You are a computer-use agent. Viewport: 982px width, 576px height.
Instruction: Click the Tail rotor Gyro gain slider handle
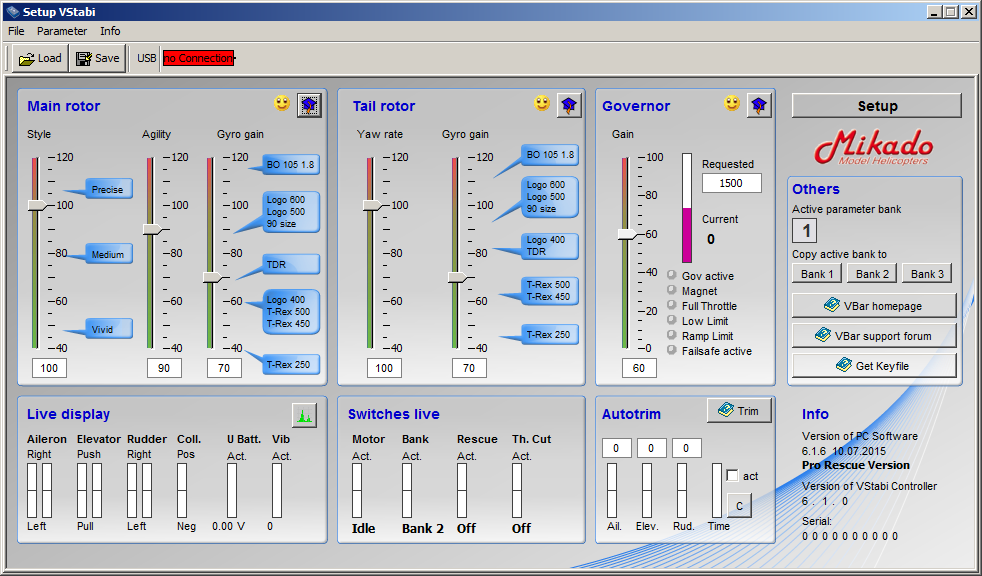pyautogui.click(x=458, y=277)
